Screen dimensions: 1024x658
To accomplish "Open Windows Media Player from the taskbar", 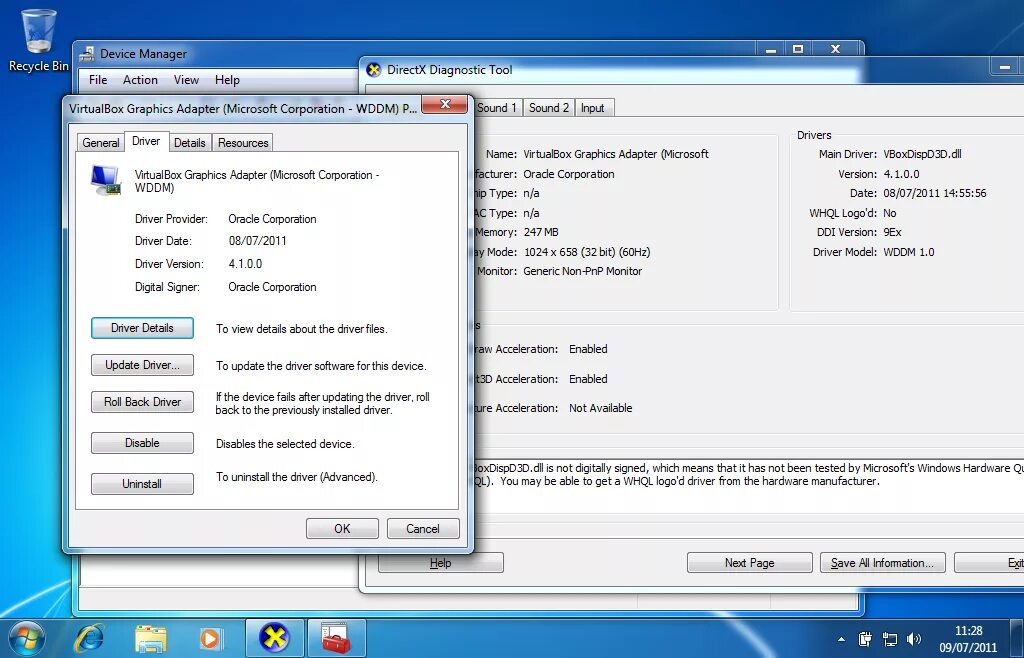I will [x=212, y=637].
